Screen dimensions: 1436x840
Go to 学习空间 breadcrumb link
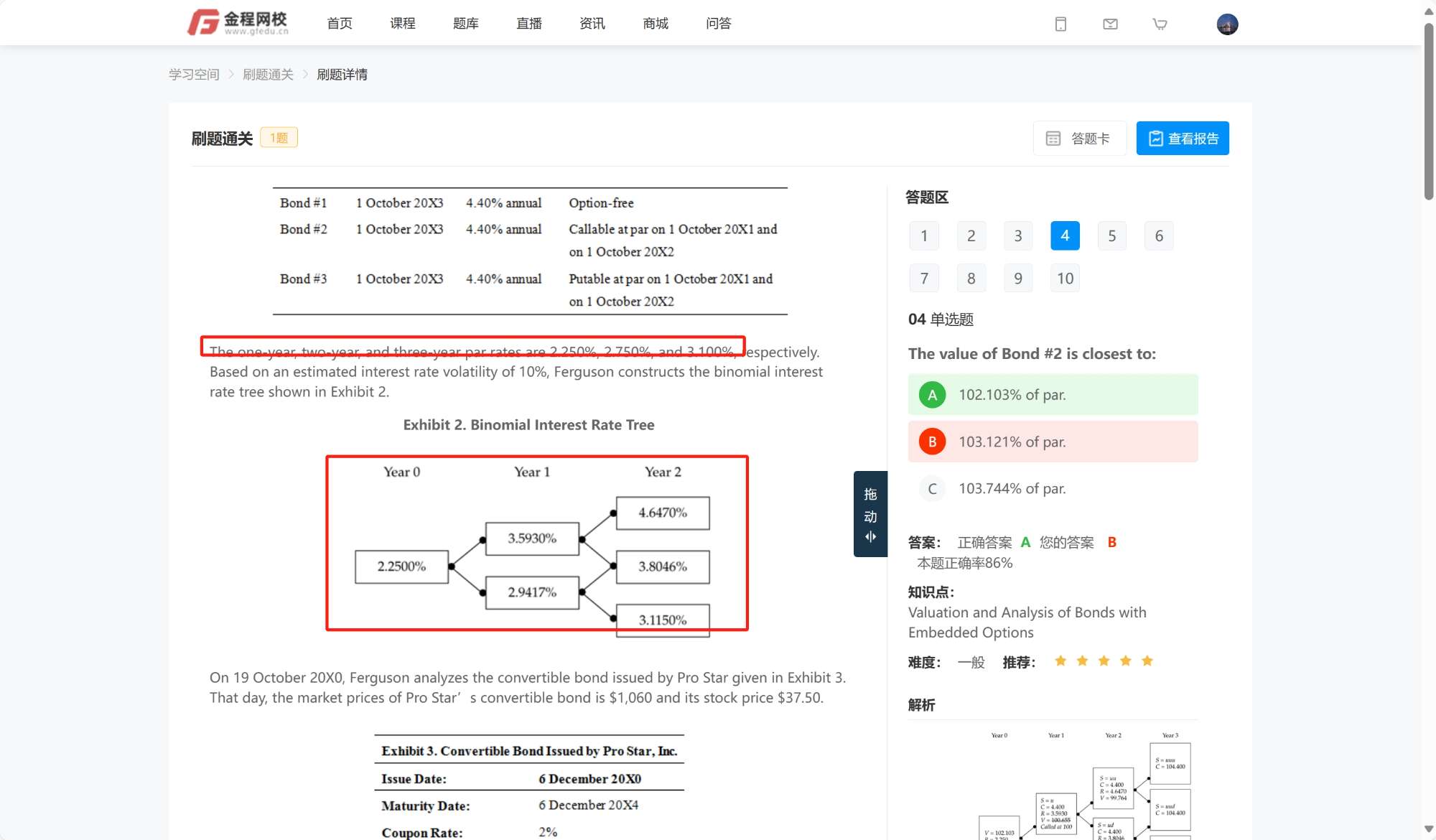(x=194, y=75)
